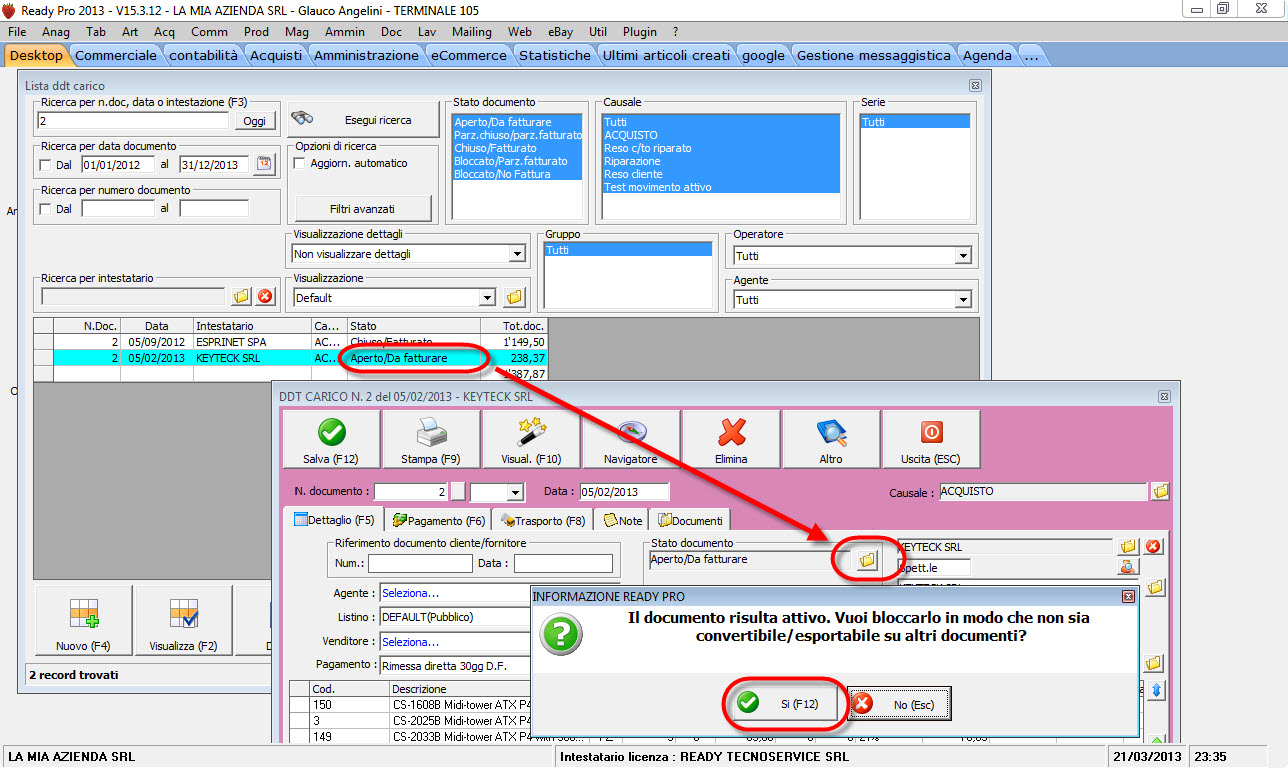Close the Lista ddt carico window
1288x768 pixels.
(x=975, y=86)
